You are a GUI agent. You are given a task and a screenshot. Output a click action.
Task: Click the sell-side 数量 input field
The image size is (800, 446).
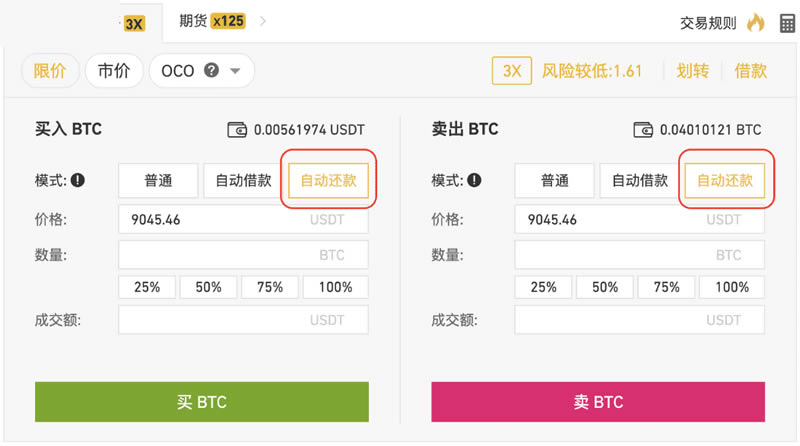[x=640, y=255]
